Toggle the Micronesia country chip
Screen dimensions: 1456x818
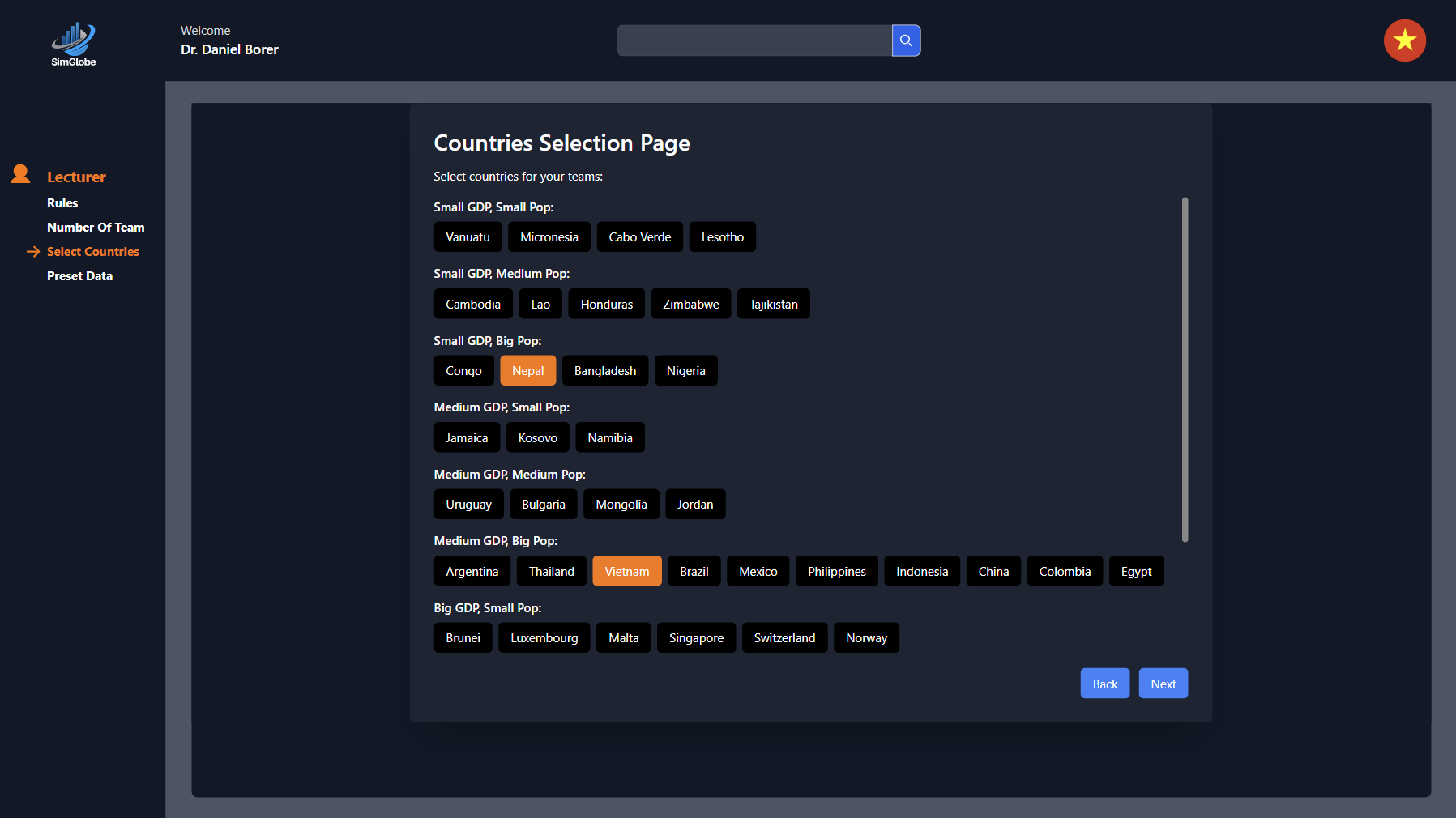[x=549, y=237]
